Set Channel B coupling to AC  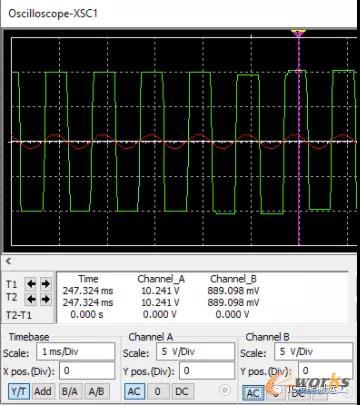(x=253, y=393)
